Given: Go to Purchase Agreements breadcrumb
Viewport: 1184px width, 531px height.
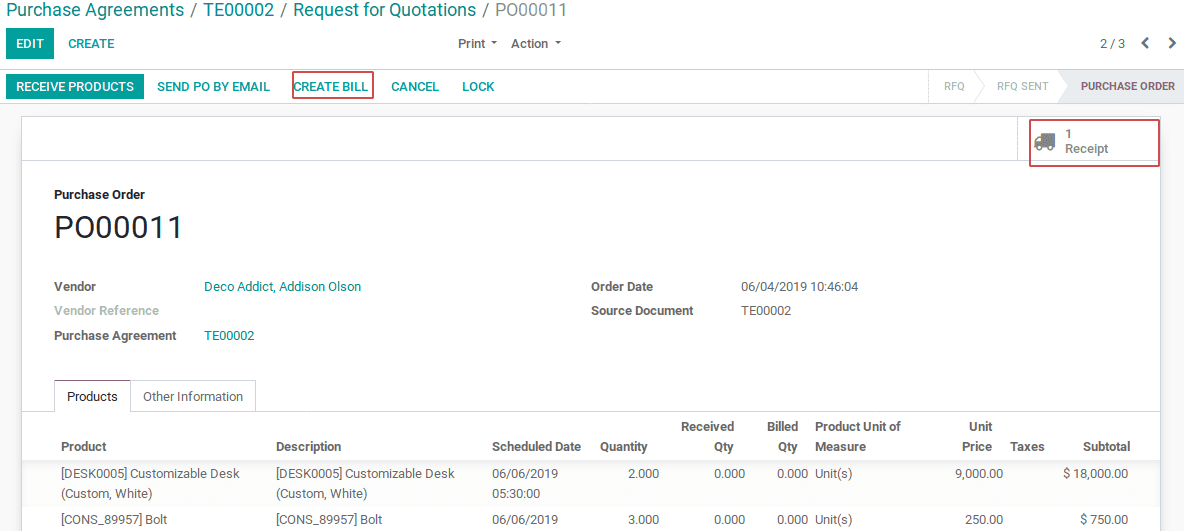Looking at the screenshot, I should click(x=95, y=10).
